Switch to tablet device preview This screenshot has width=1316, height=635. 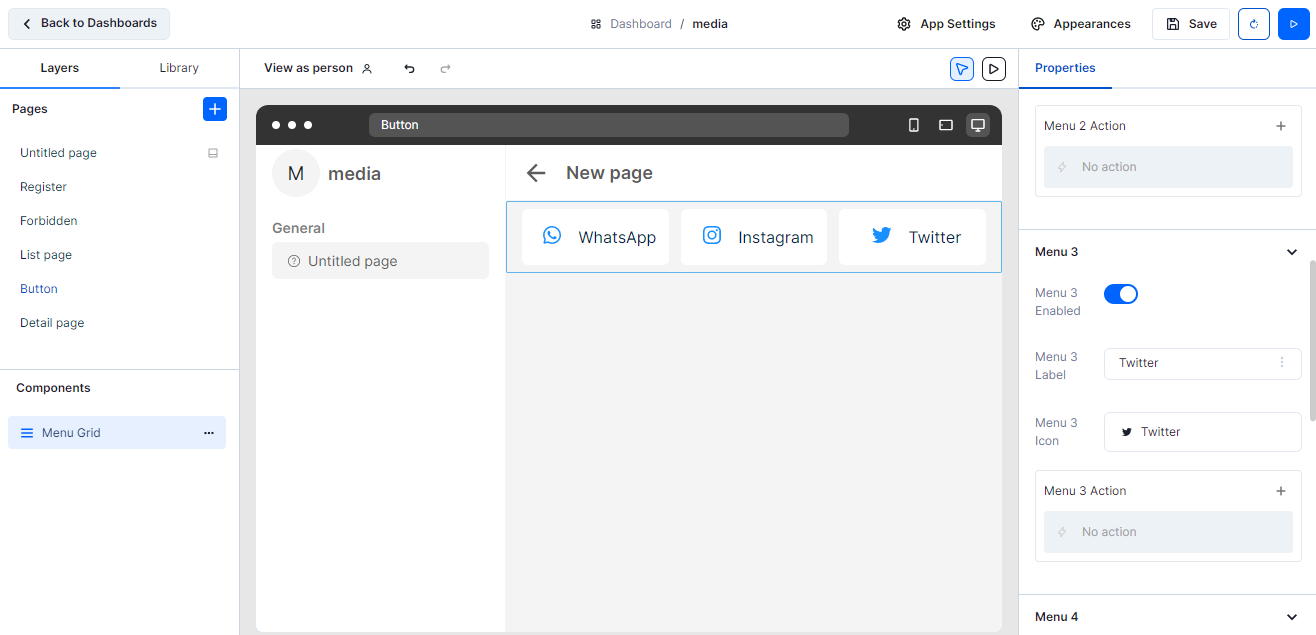click(945, 125)
